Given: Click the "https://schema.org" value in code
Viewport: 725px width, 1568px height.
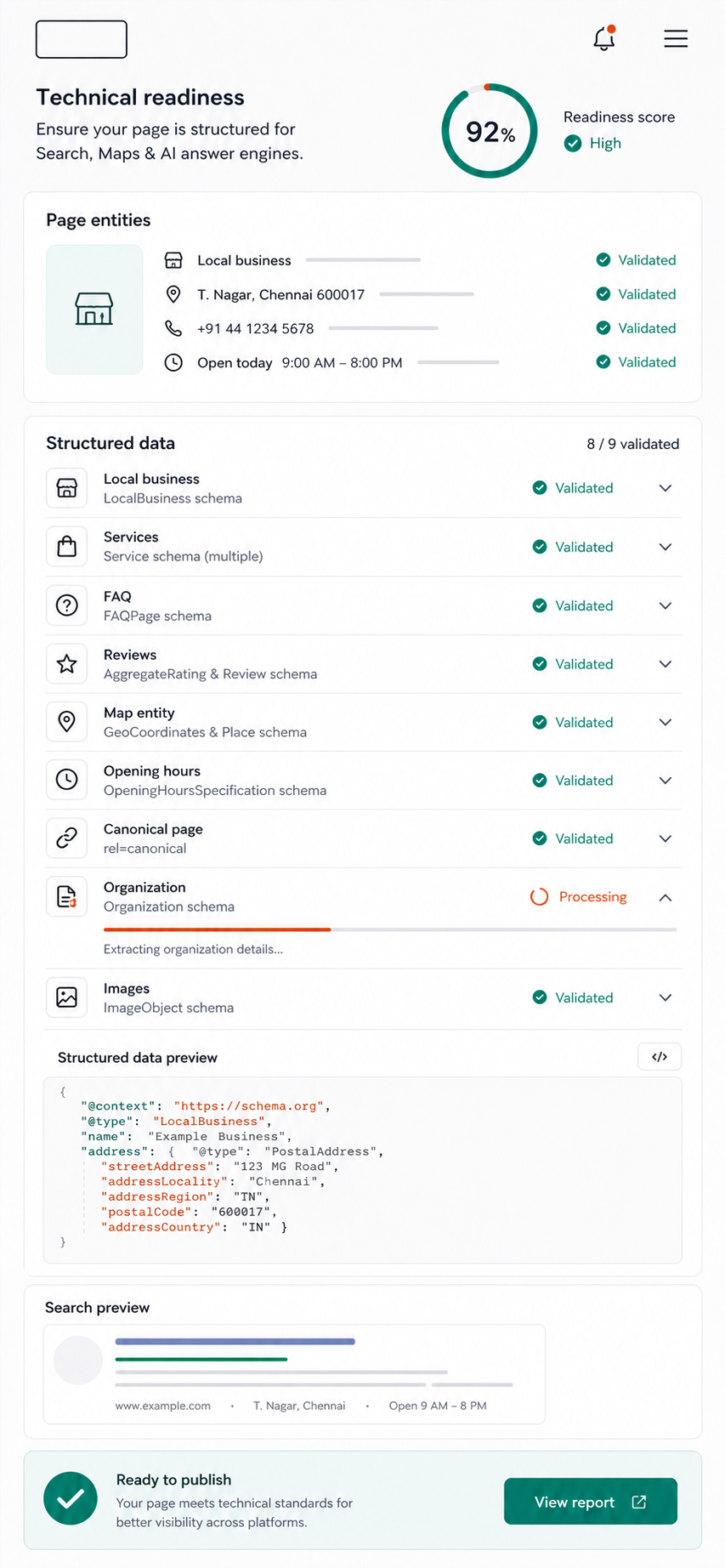Looking at the screenshot, I should [249, 1106].
